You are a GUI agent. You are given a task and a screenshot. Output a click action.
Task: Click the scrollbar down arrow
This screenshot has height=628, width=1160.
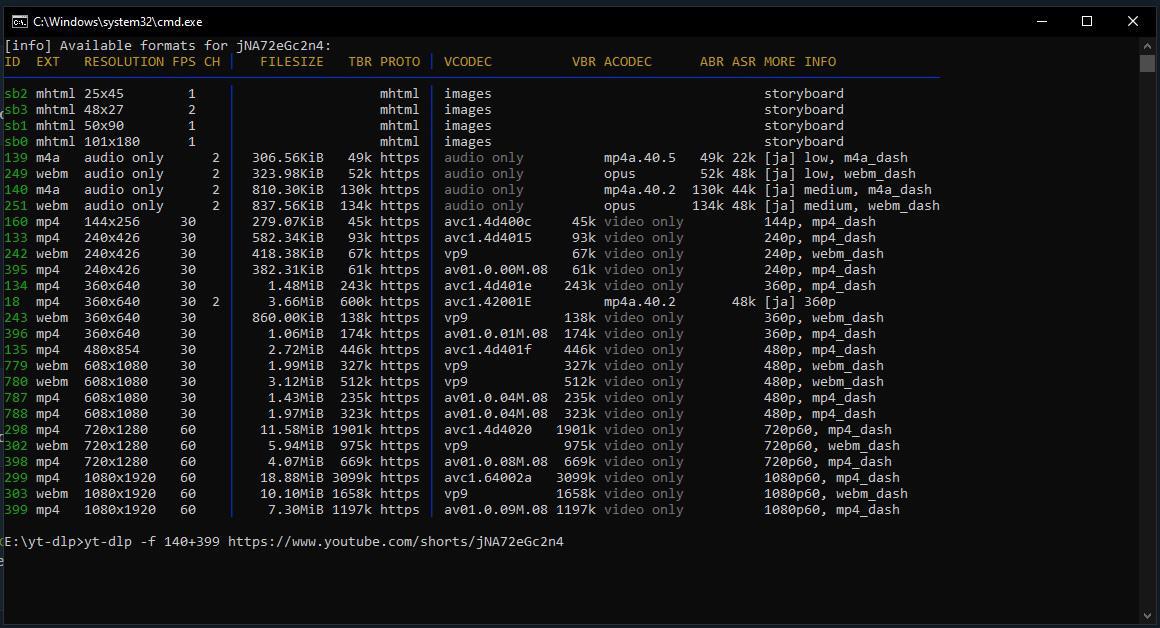[x=1147, y=616]
